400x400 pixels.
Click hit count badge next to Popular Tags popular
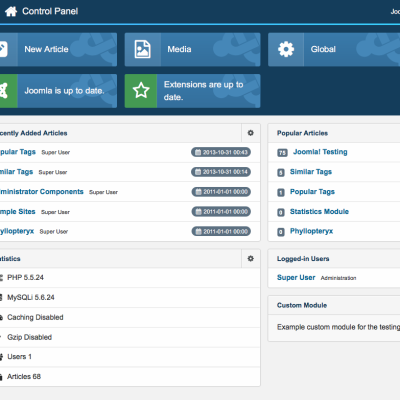pyautogui.click(x=281, y=192)
